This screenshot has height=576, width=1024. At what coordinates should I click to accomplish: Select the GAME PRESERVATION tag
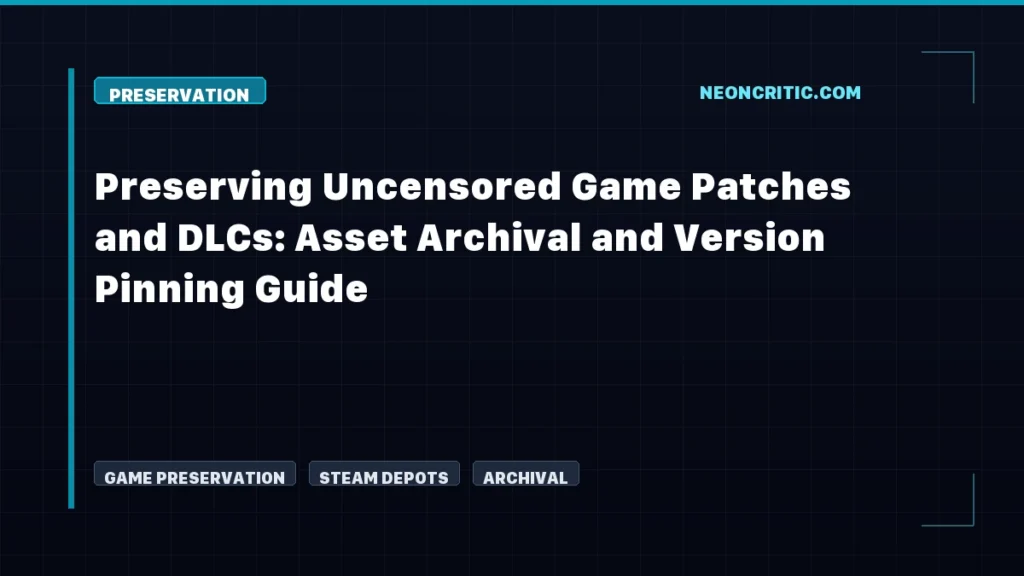pos(195,473)
